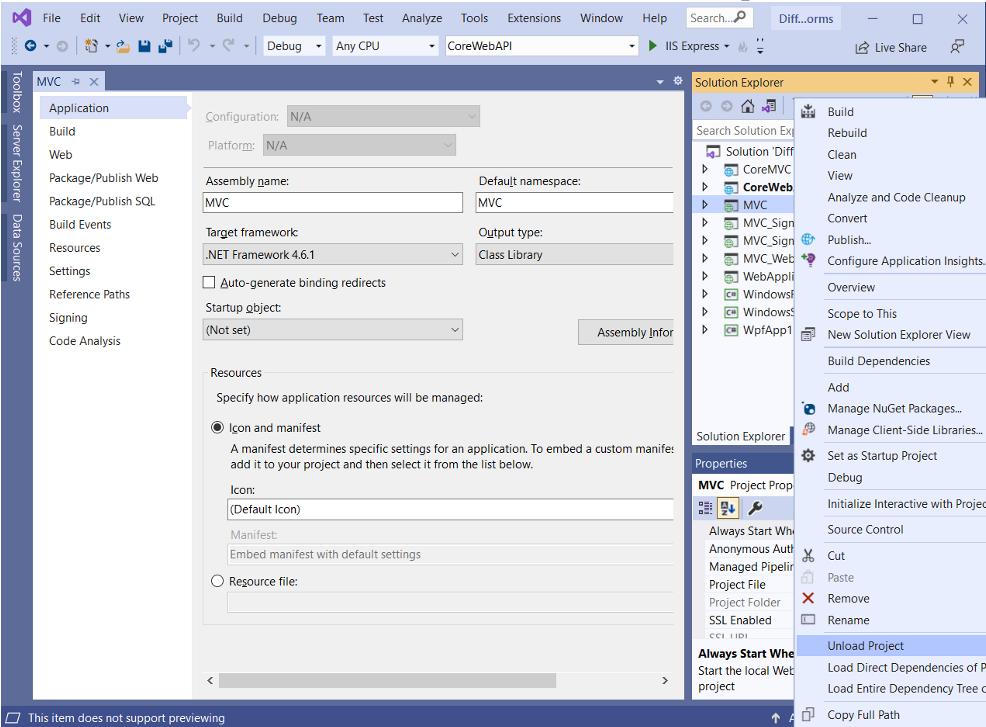Select the Code Analysis page
Image resolution: width=986 pixels, height=727 pixels.
tap(84, 341)
